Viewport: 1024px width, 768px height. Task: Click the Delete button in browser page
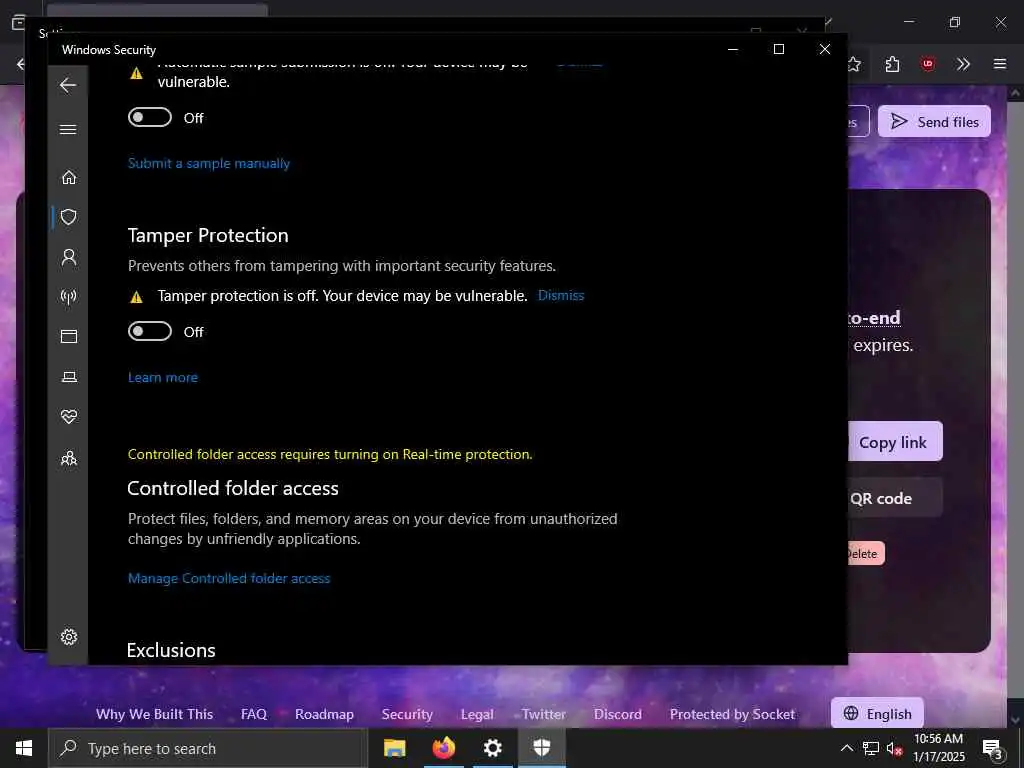tap(866, 553)
